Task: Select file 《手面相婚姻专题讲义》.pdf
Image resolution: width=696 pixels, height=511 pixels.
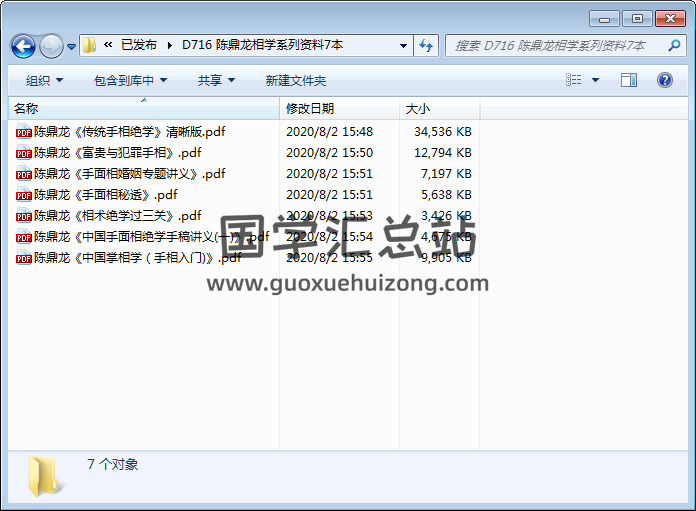Action: click(130, 174)
